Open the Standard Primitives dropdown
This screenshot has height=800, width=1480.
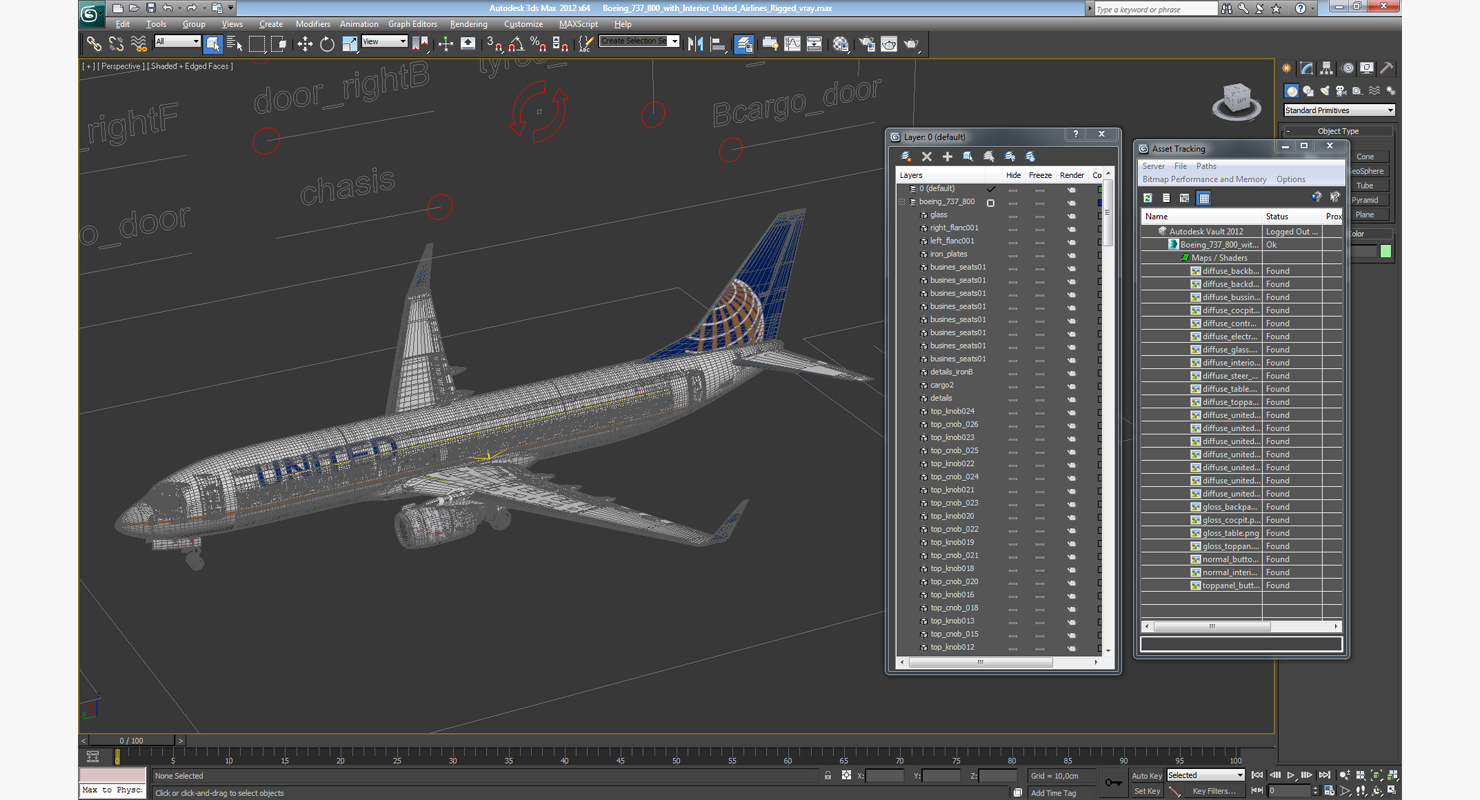[1339, 110]
